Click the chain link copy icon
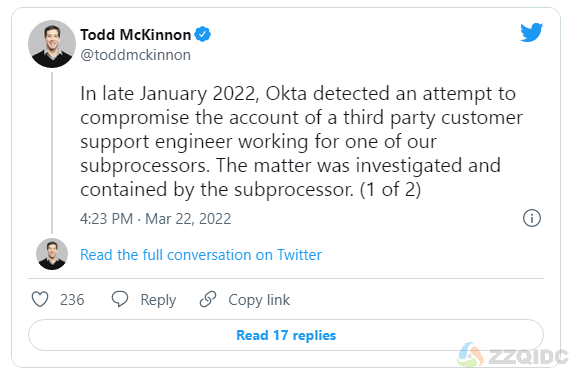The height and width of the screenshot is (369, 580). point(208,299)
